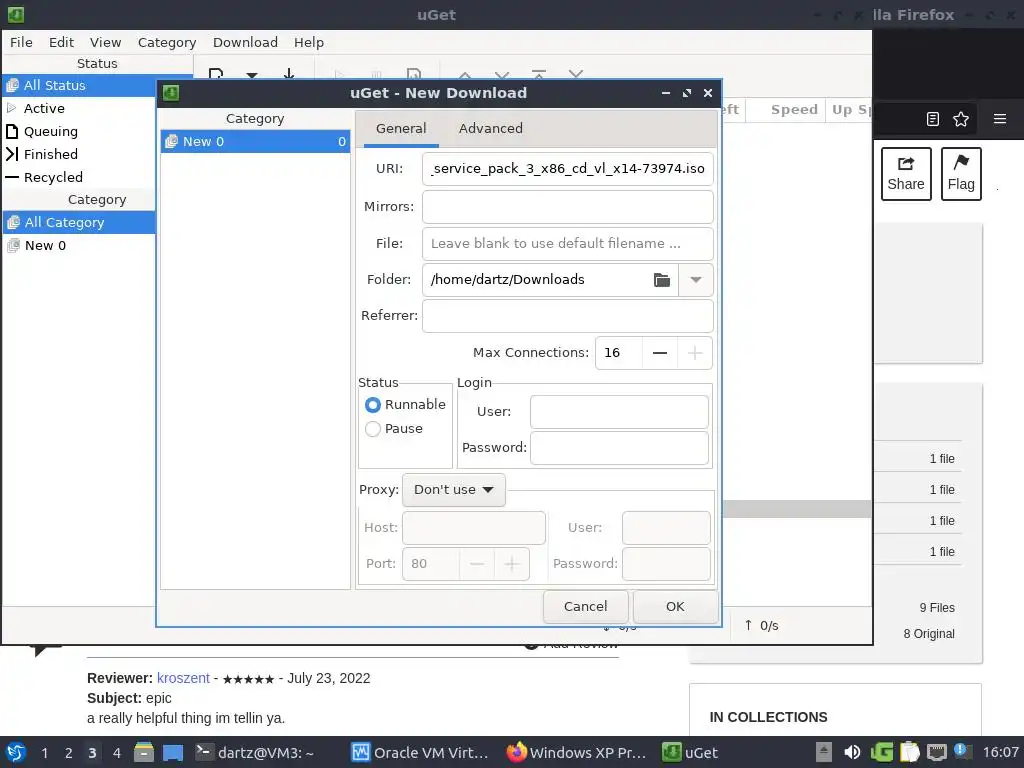Click the Mirrors input field
Image resolution: width=1024 pixels, height=768 pixels.
pos(568,207)
